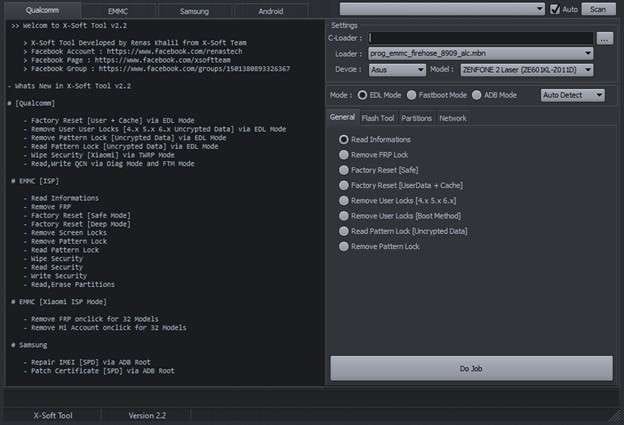Screen dimensions: 624x425
Task: Open the Device dropdown showing Asus
Action: (397, 70)
